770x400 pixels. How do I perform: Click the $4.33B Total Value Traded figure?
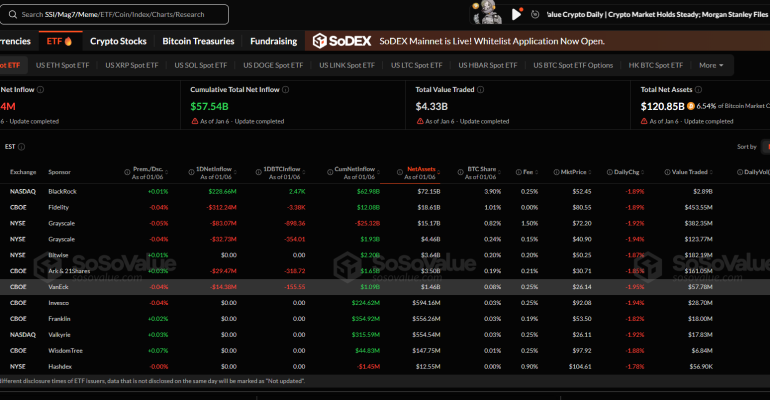431,106
